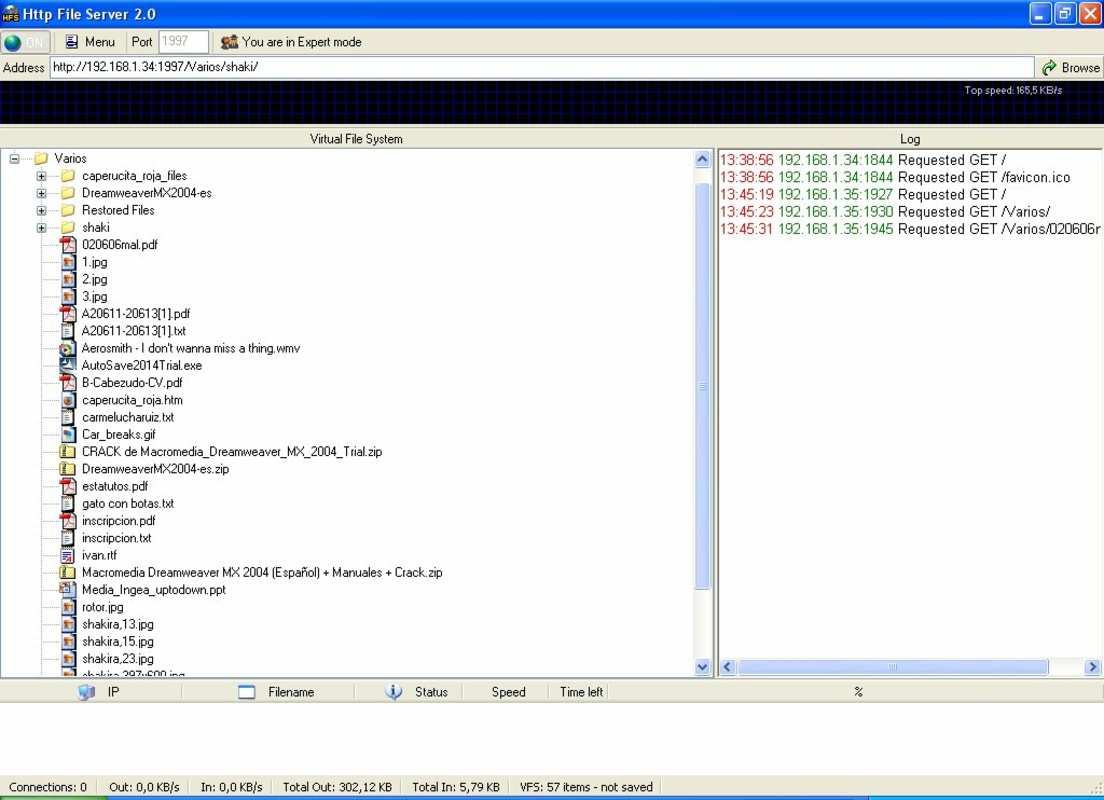
Task: Click the AutoSave2014Trial.exe icon
Action: [68, 365]
